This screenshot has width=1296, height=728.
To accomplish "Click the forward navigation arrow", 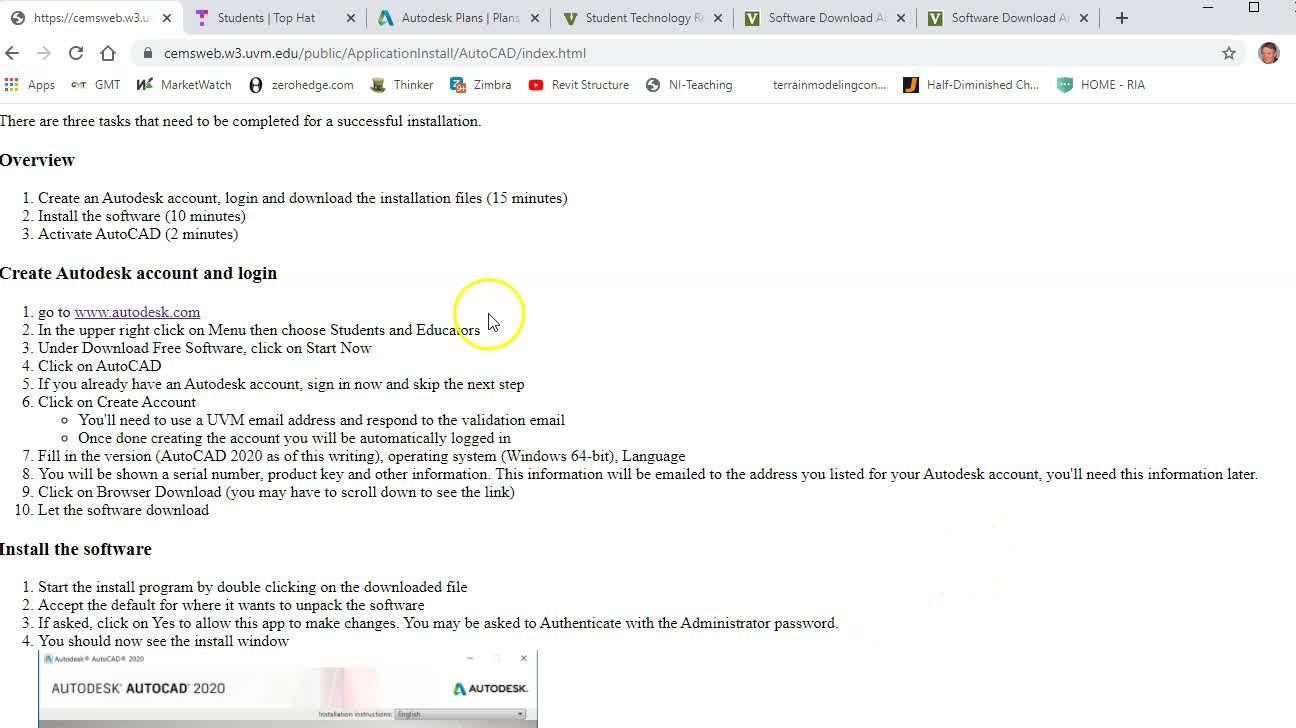I will coord(44,53).
